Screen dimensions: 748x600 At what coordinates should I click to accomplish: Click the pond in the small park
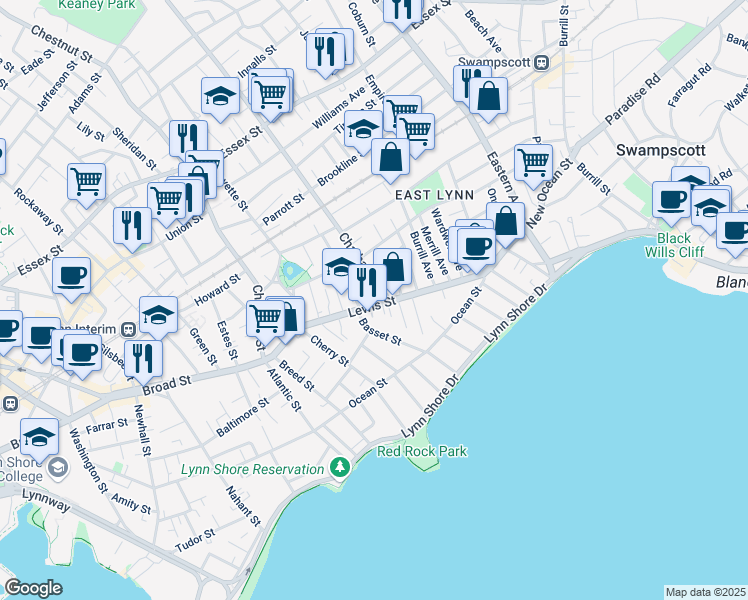pyautogui.click(x=291, y=271)
